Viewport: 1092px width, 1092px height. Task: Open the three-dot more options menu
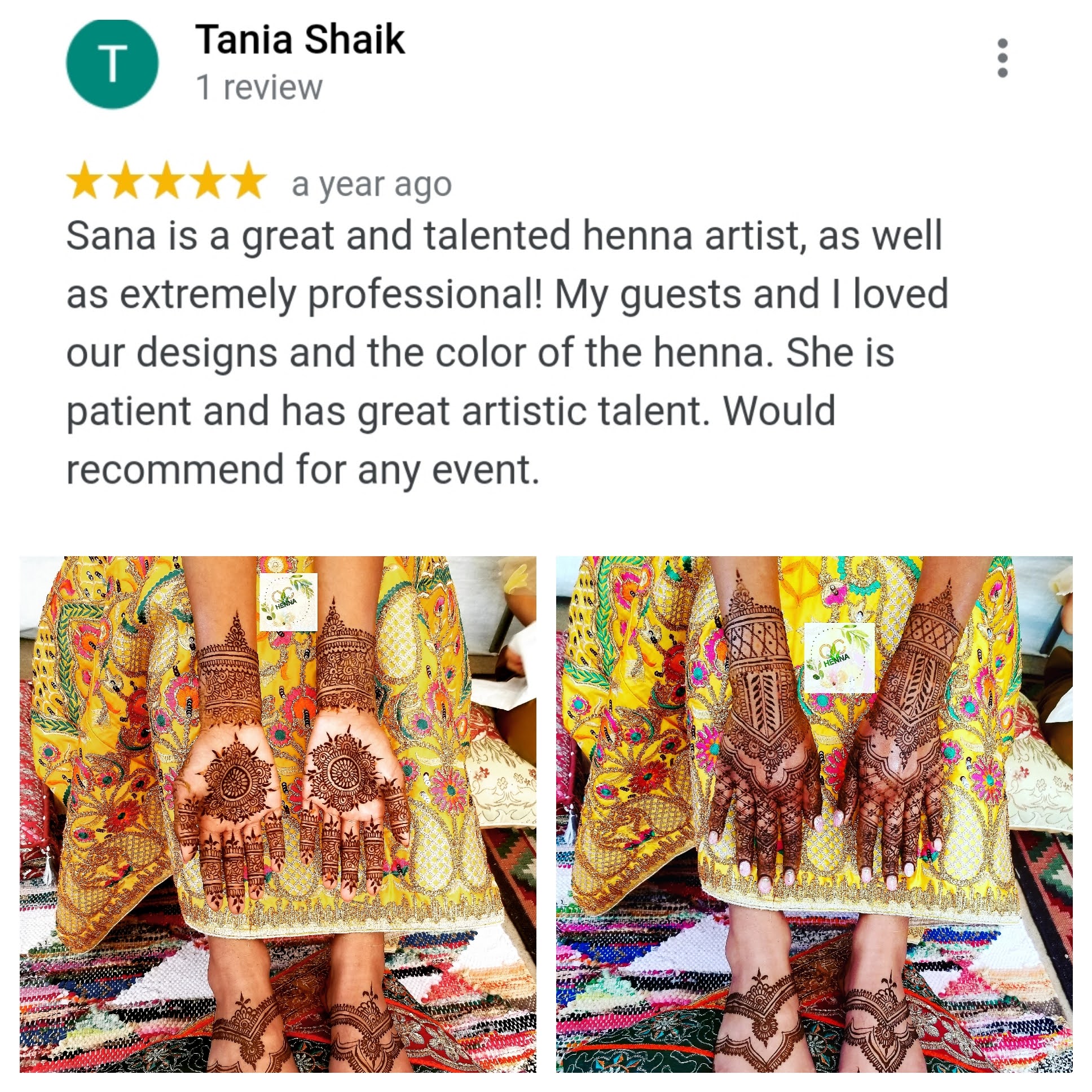1002,58
